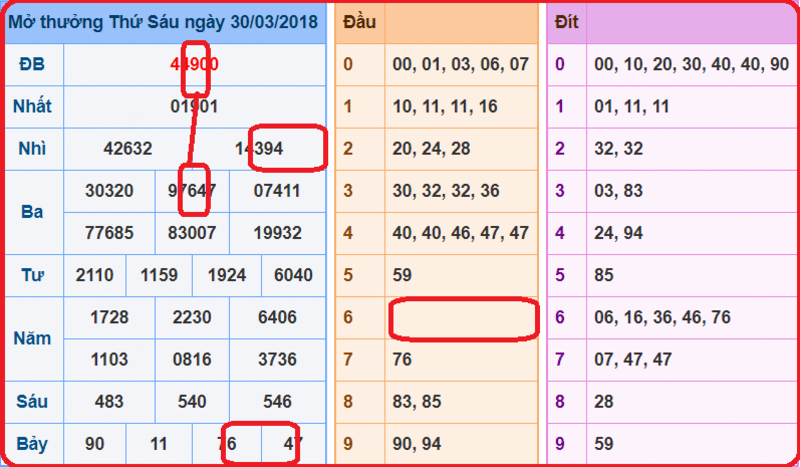Viewport: 800px width, 467px height.
Task: Click the Đít column header
Action: pos(566,22)
